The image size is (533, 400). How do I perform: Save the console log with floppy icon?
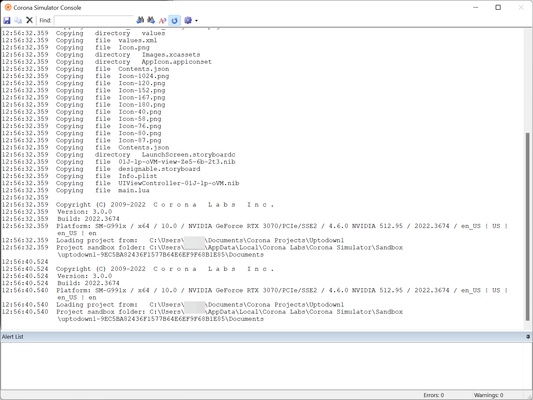pos(7,20)
